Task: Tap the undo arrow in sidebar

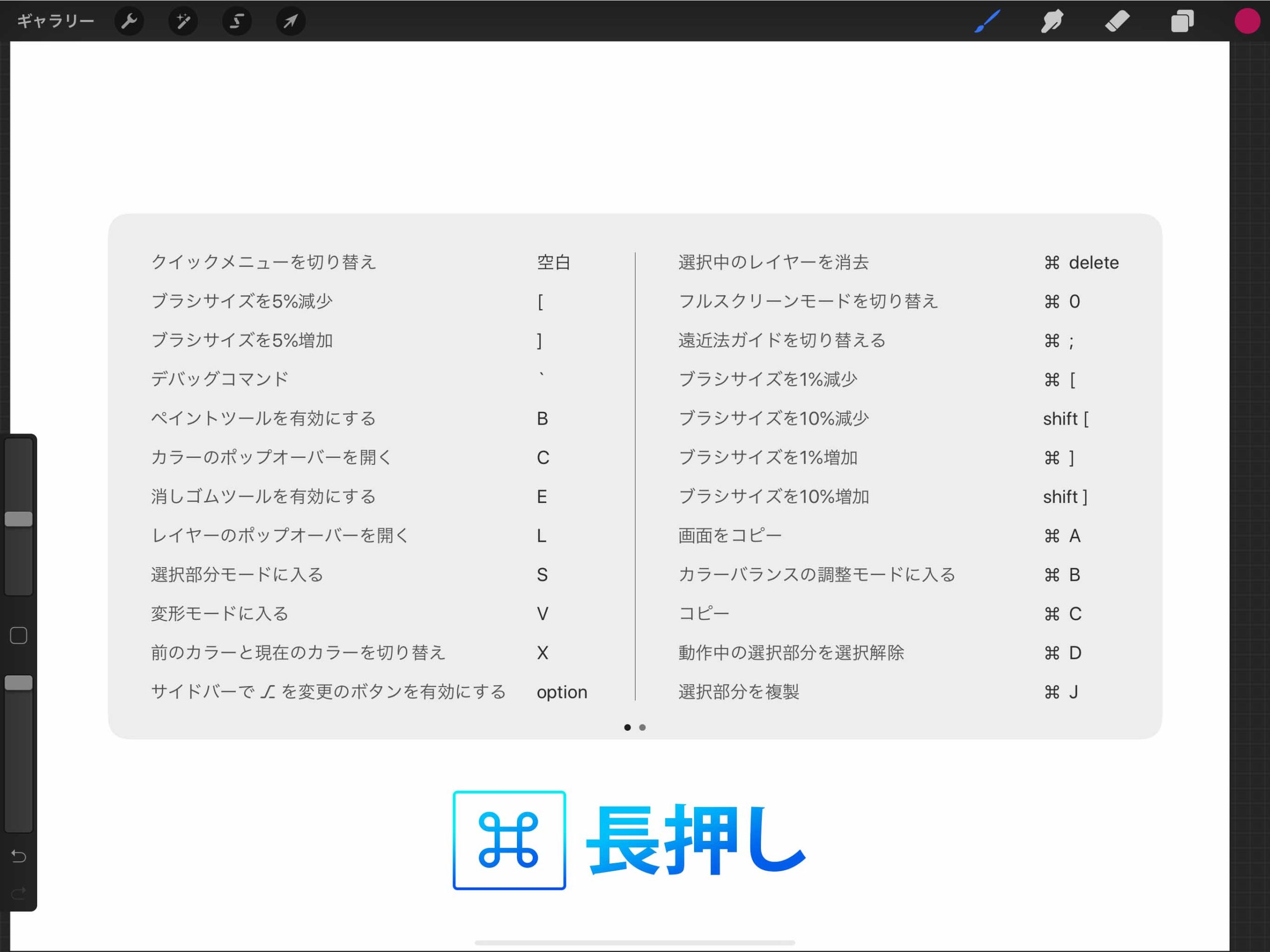Action: tap(18, 857)
